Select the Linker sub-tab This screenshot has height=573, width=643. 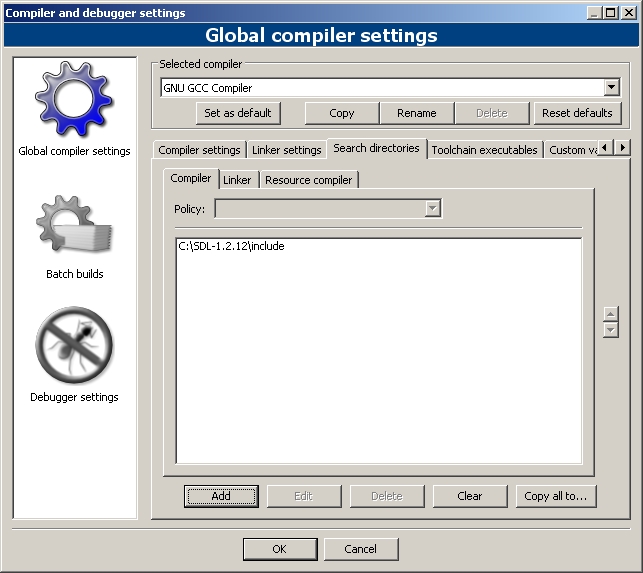click(237, 180)
